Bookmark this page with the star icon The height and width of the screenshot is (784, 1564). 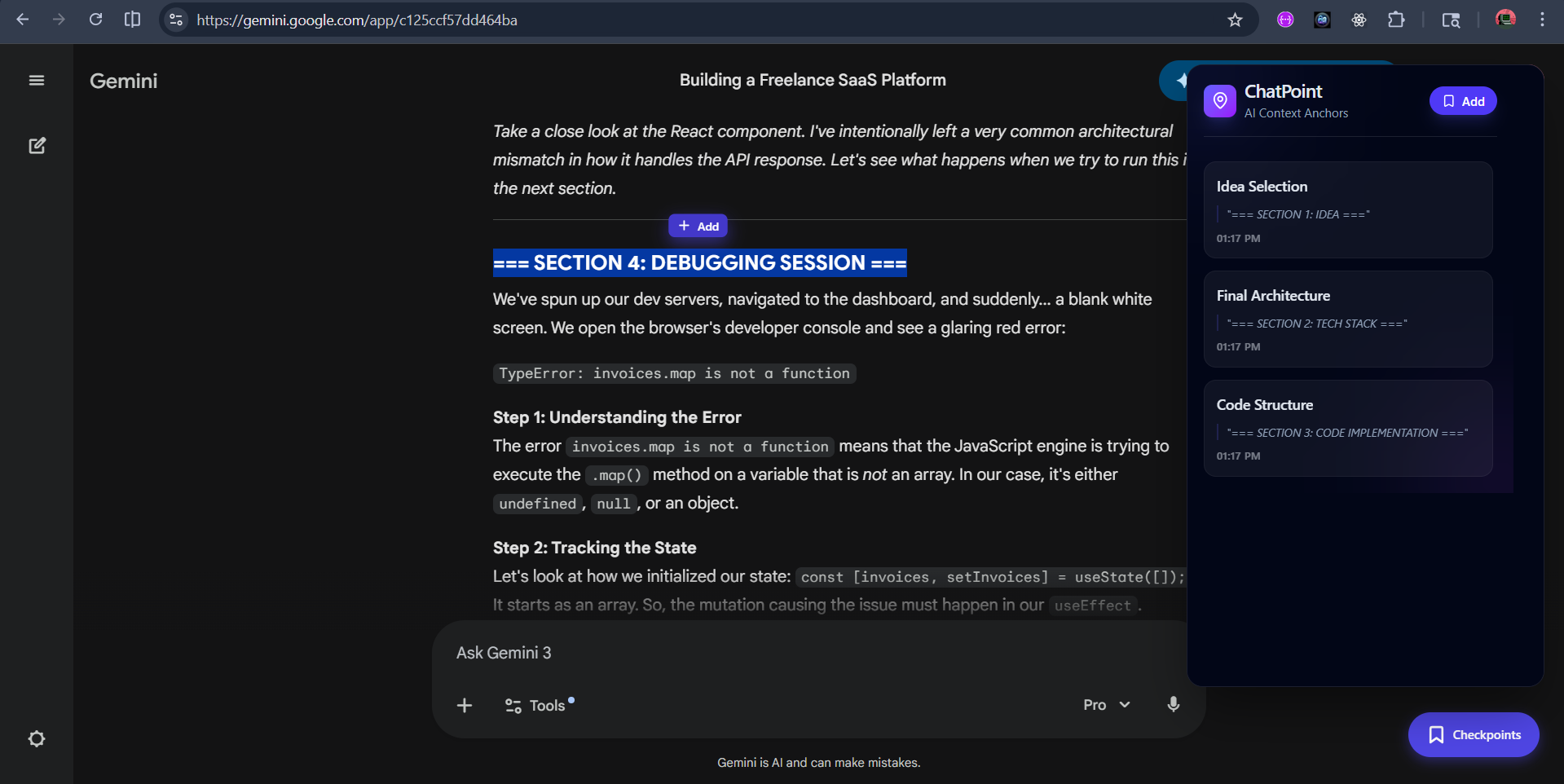1235,20
